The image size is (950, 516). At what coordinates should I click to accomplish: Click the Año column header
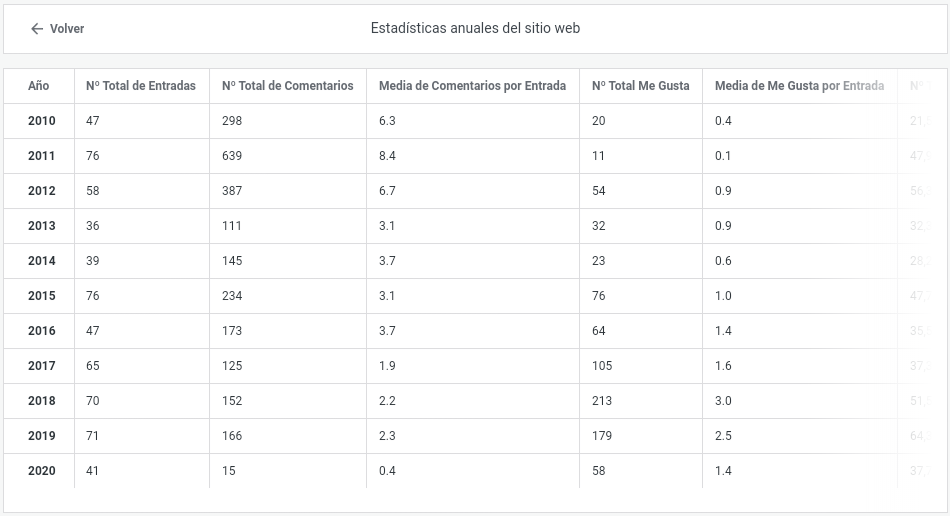[39, 86]
